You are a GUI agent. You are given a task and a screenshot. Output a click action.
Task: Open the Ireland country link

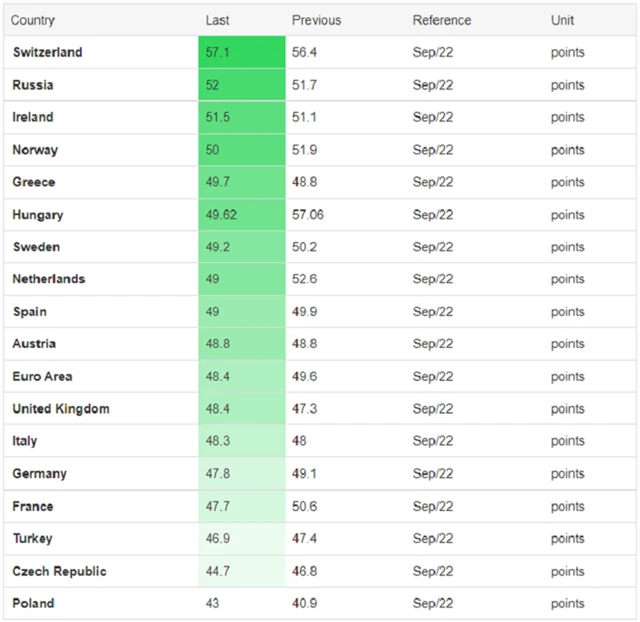click(x=33, y=117)
